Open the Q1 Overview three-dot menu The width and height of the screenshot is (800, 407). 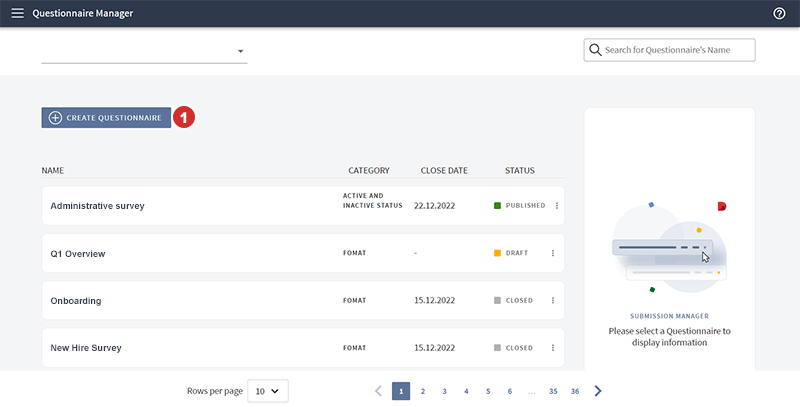coord(552,253)
